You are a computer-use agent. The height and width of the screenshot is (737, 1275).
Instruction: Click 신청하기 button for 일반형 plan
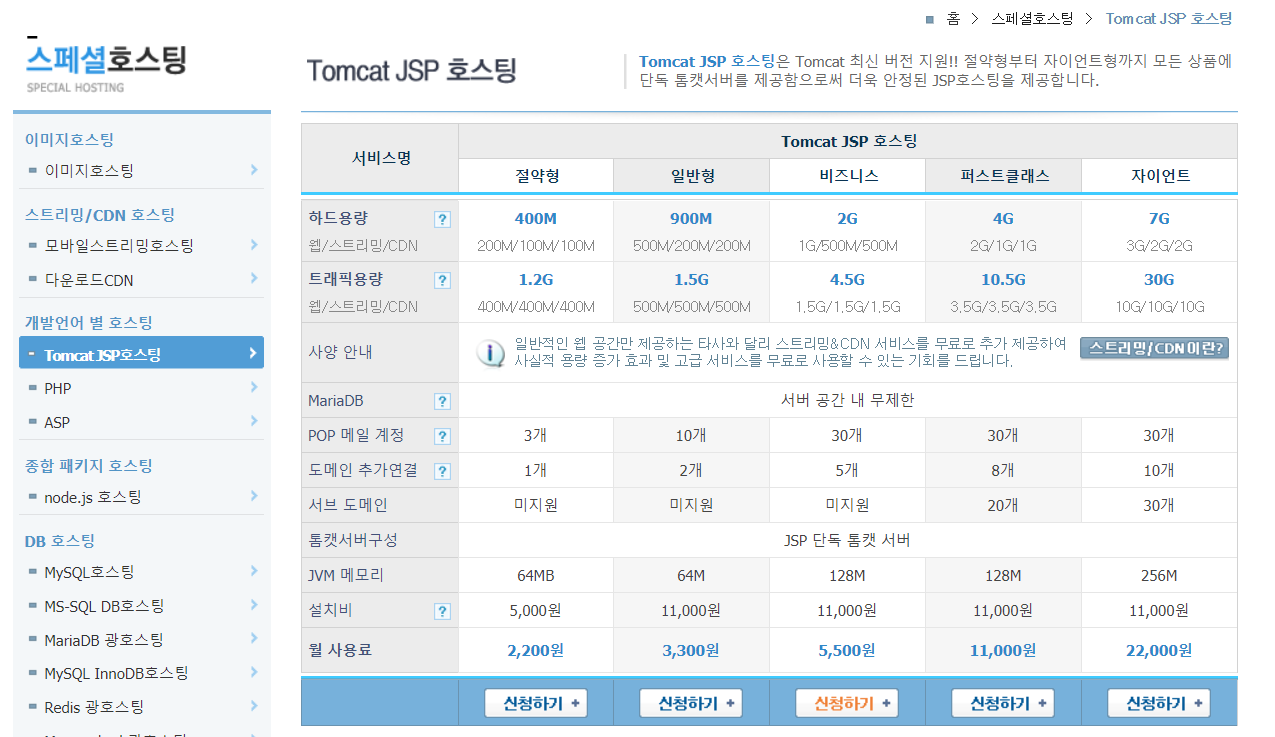(691, 703)
